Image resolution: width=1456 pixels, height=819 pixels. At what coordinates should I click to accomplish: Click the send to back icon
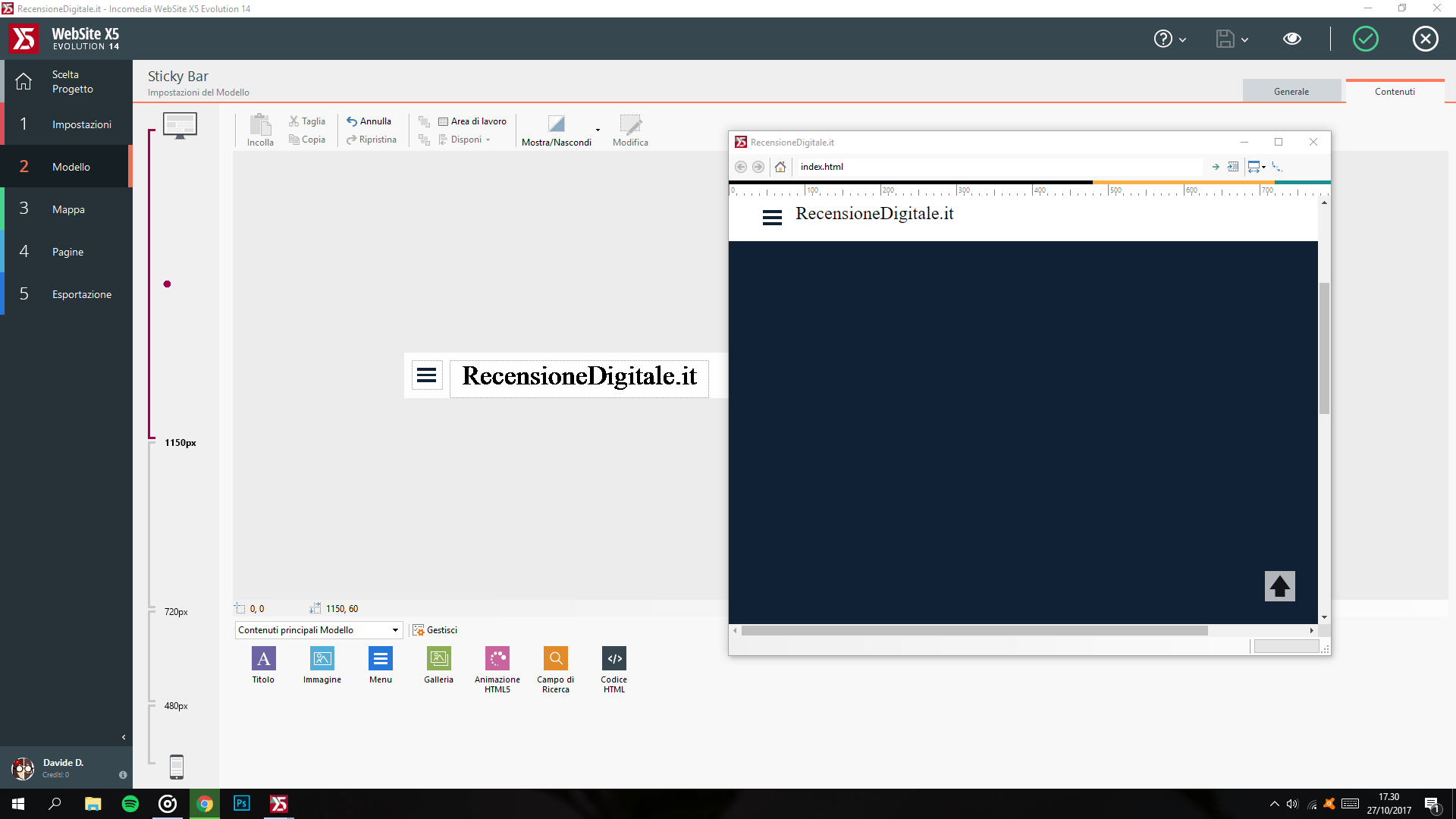point(425,140)
